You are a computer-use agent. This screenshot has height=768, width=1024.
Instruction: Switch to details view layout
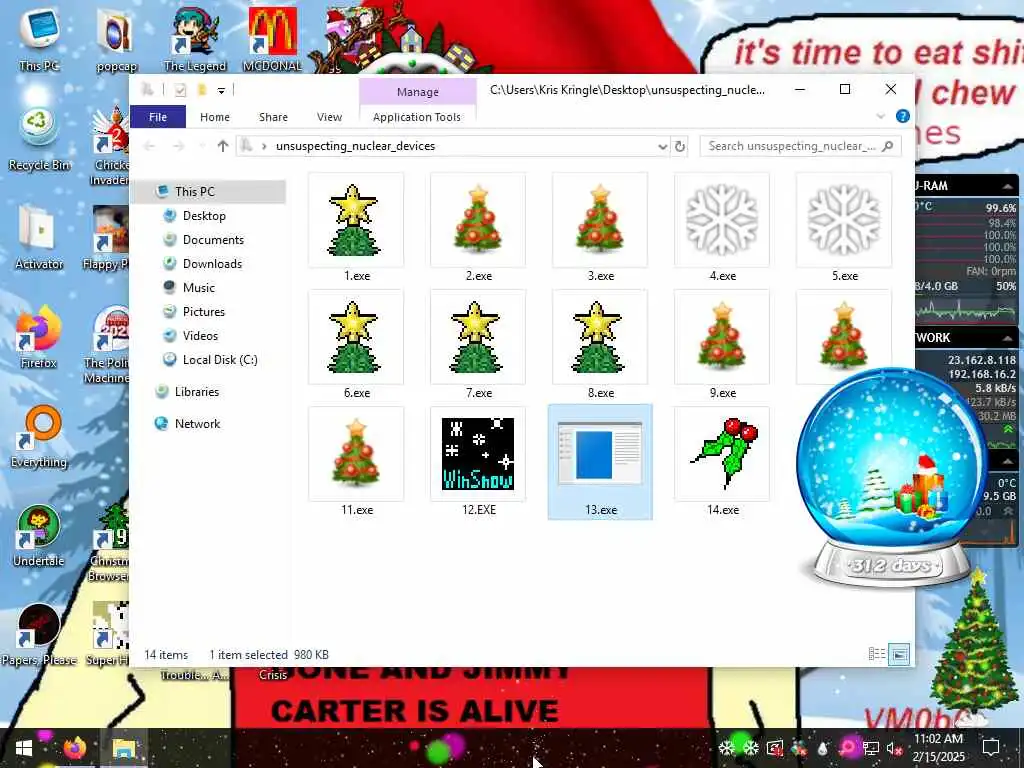coord(876,654)
